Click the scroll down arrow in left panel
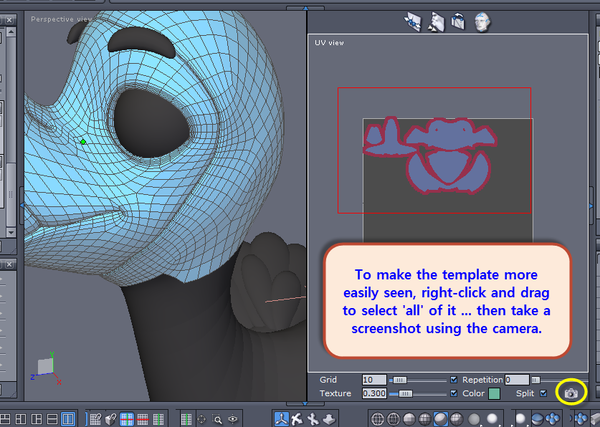The height and width of the screenshot is (427, 600). click(x=11, y=232)
